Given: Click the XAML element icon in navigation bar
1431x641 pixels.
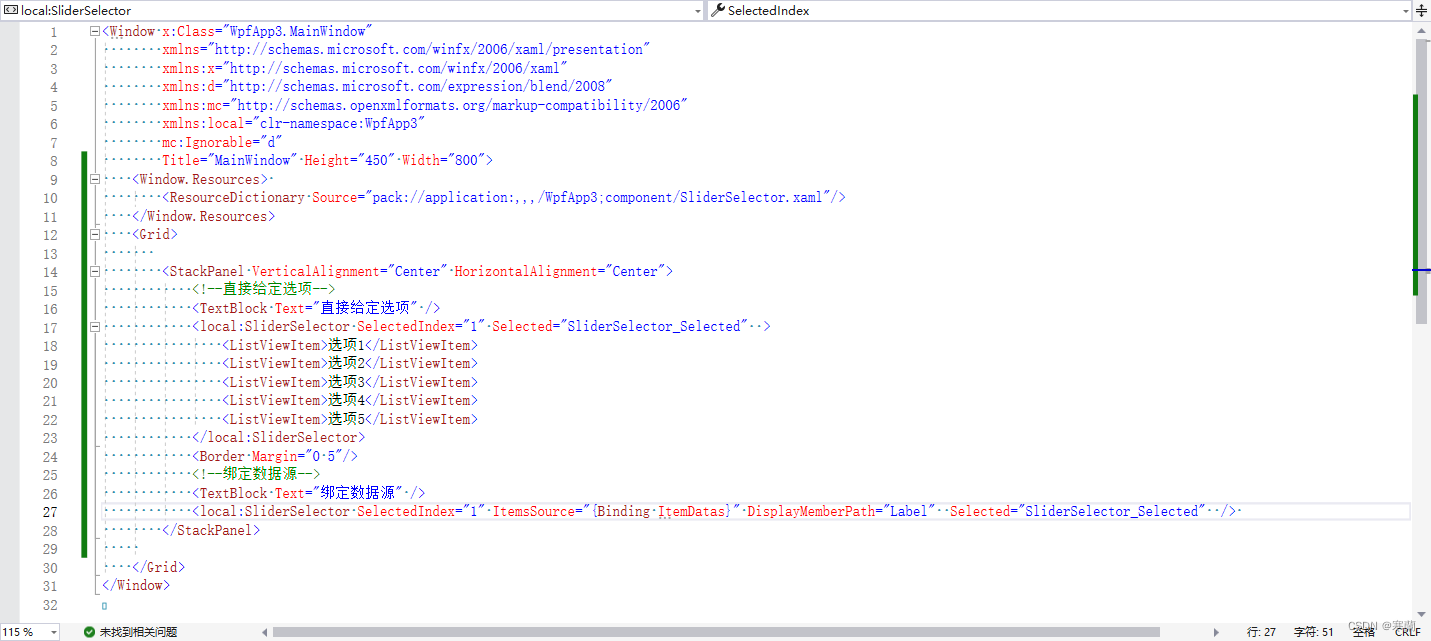Looking at the screenshot, I should [x=11, y=10].
